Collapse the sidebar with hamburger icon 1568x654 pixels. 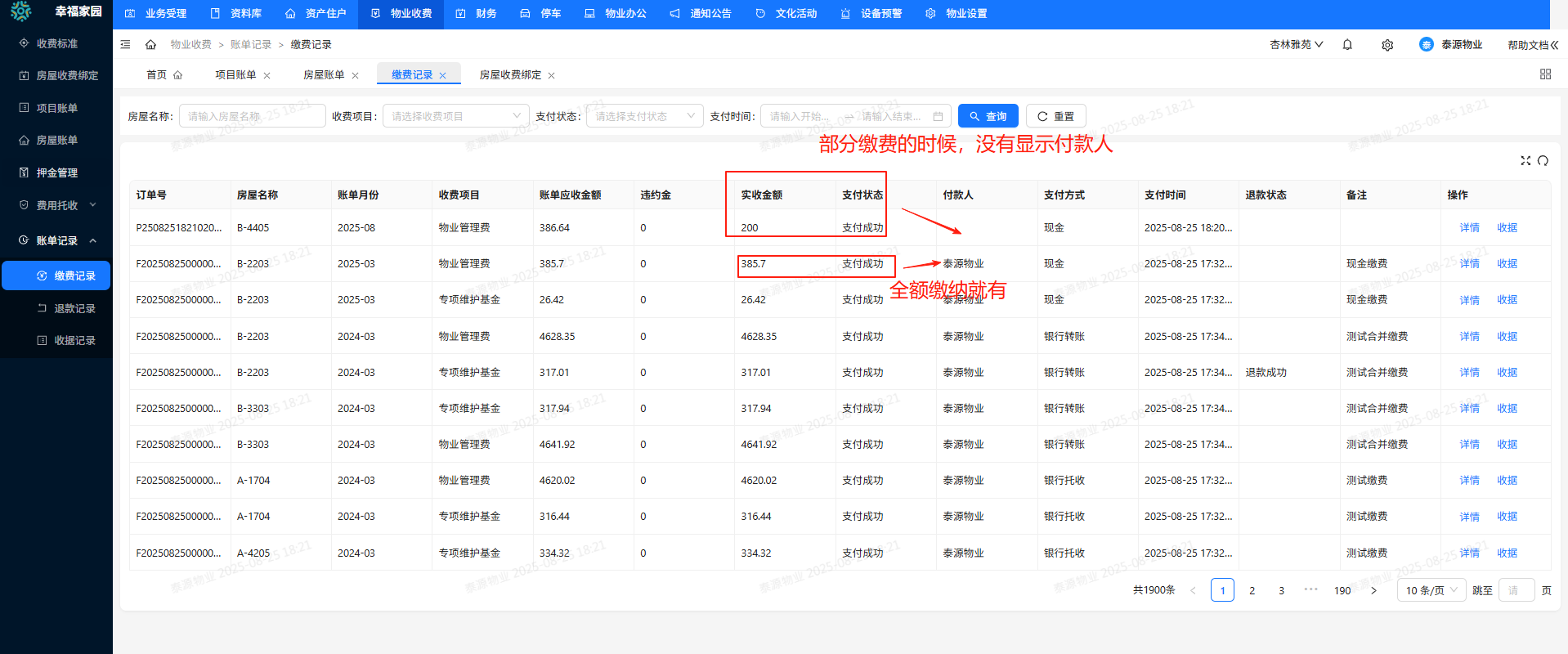coord(125,45)
